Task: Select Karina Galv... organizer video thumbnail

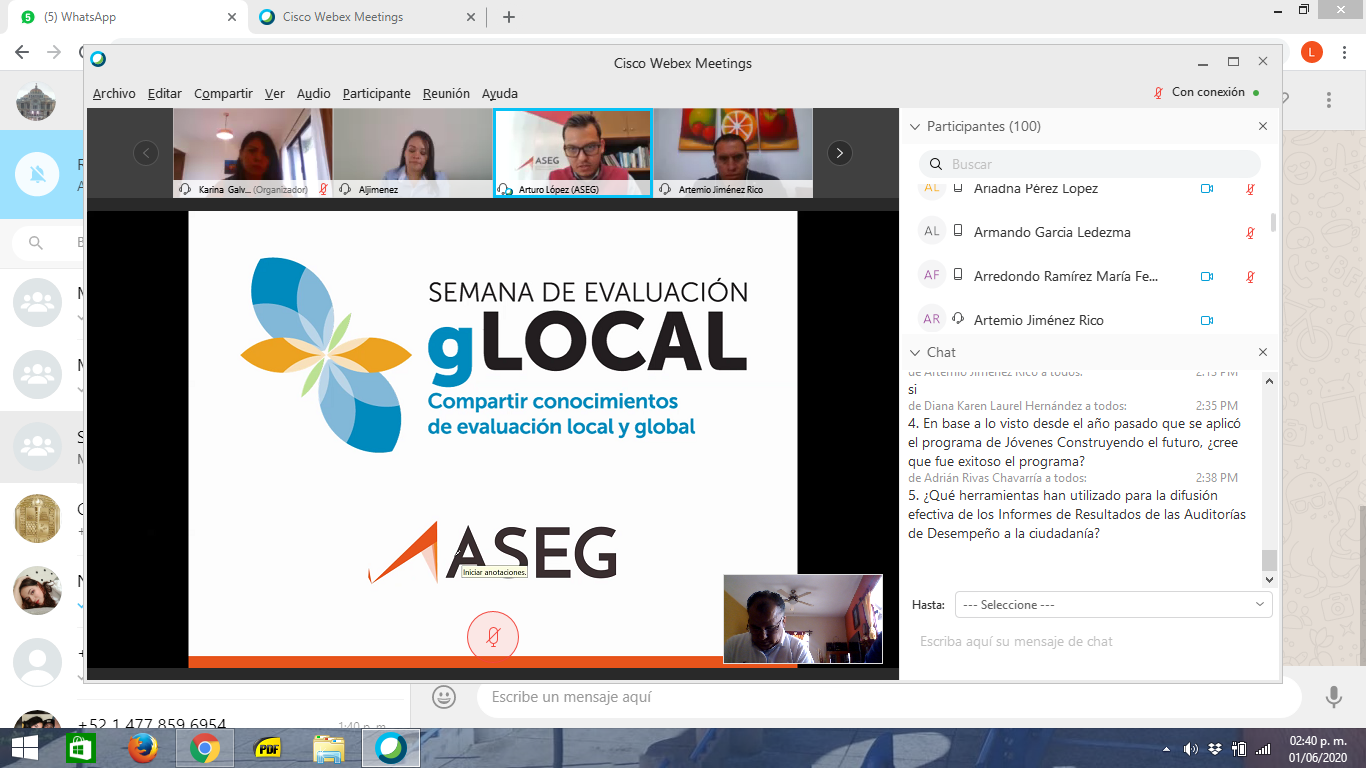Action: tap(252, 153)
